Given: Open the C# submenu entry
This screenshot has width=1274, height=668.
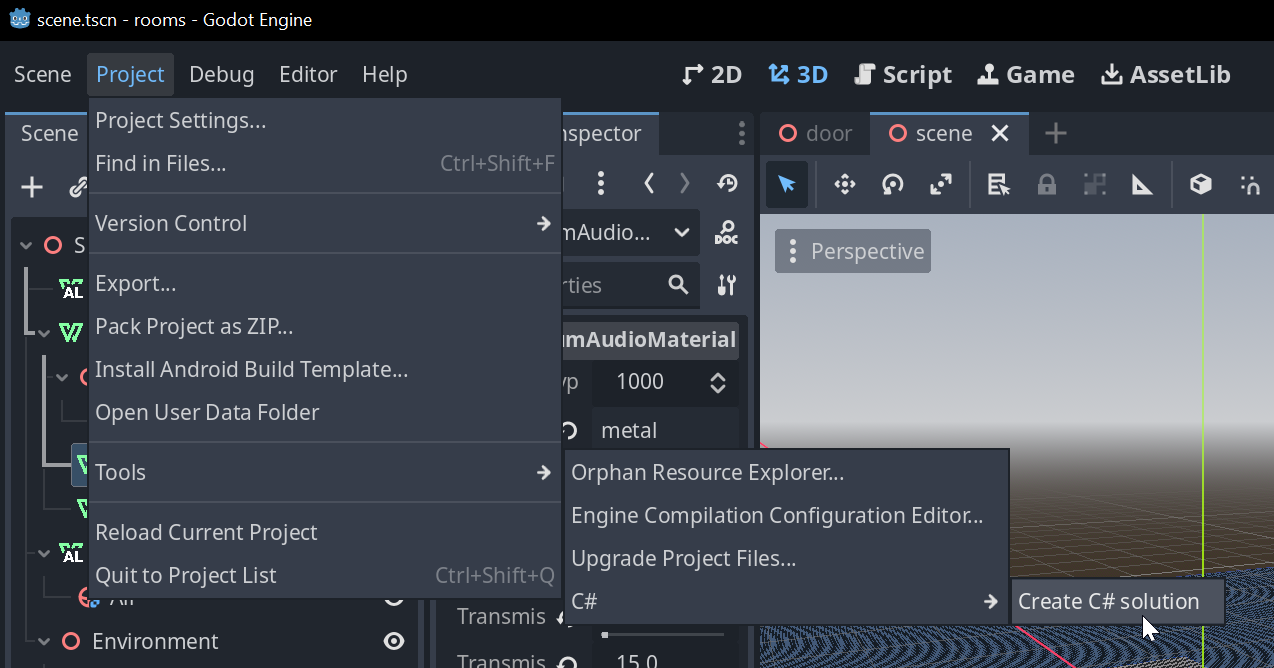Looking at the screenshot, I should pyautogui.click(x=786, y=601).
